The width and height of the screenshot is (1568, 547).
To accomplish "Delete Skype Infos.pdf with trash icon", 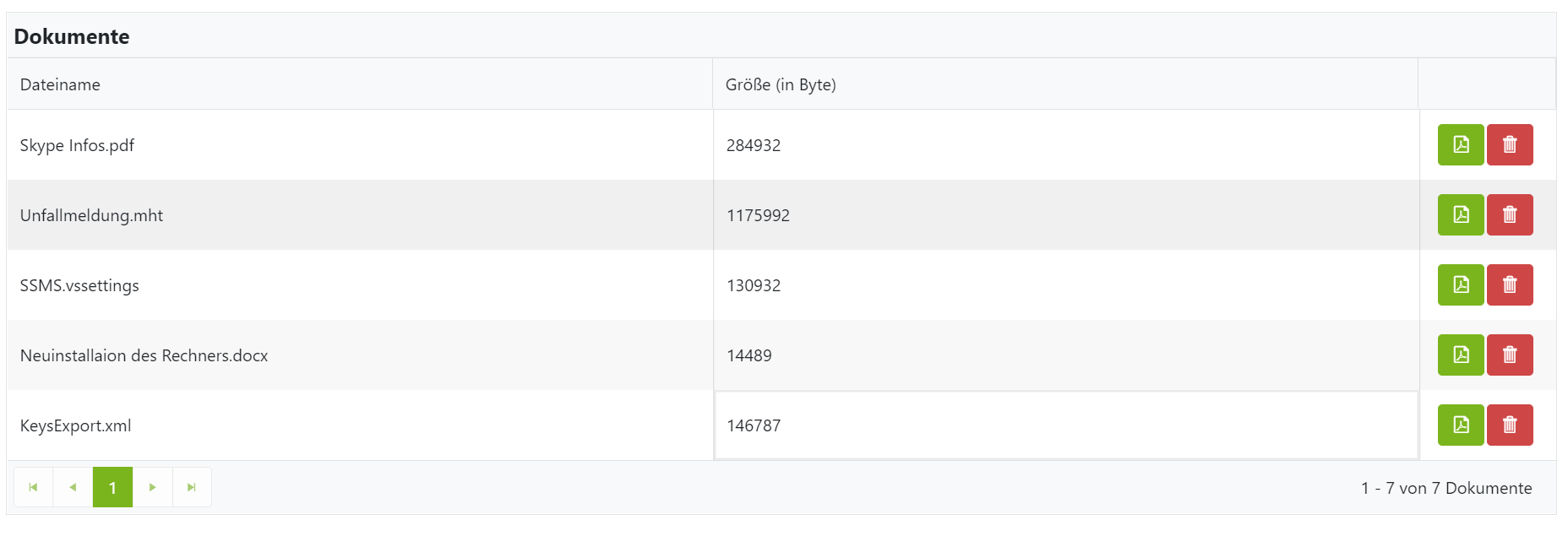I will [x=1510, y=144].
